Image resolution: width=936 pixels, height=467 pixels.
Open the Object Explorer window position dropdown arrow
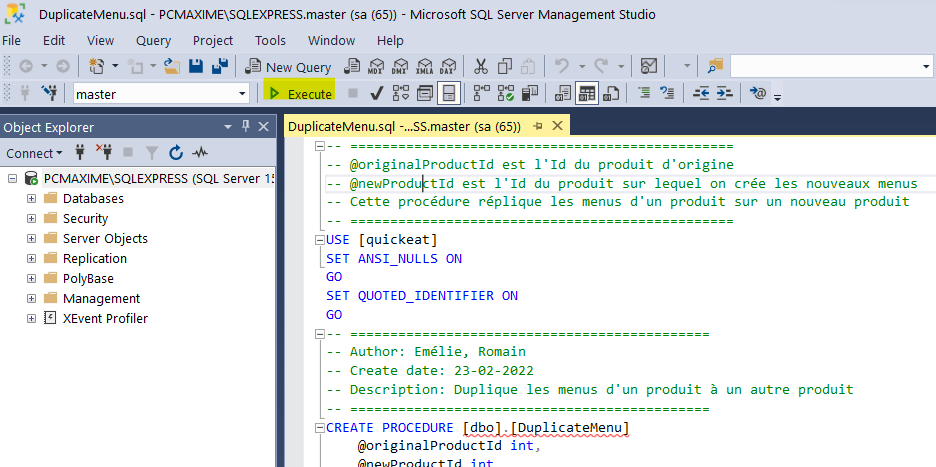pyautogui.click(x=227, y=127)
